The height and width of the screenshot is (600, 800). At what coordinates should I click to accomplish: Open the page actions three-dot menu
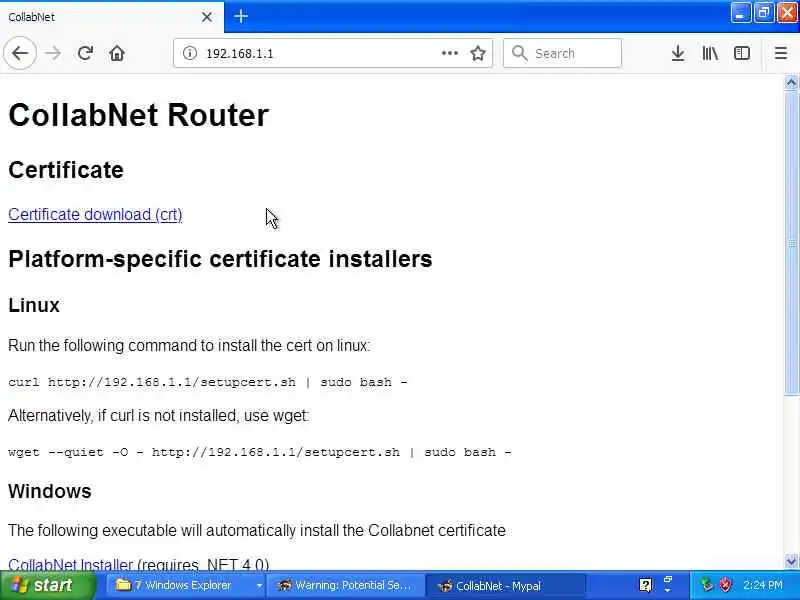(449, 53)
